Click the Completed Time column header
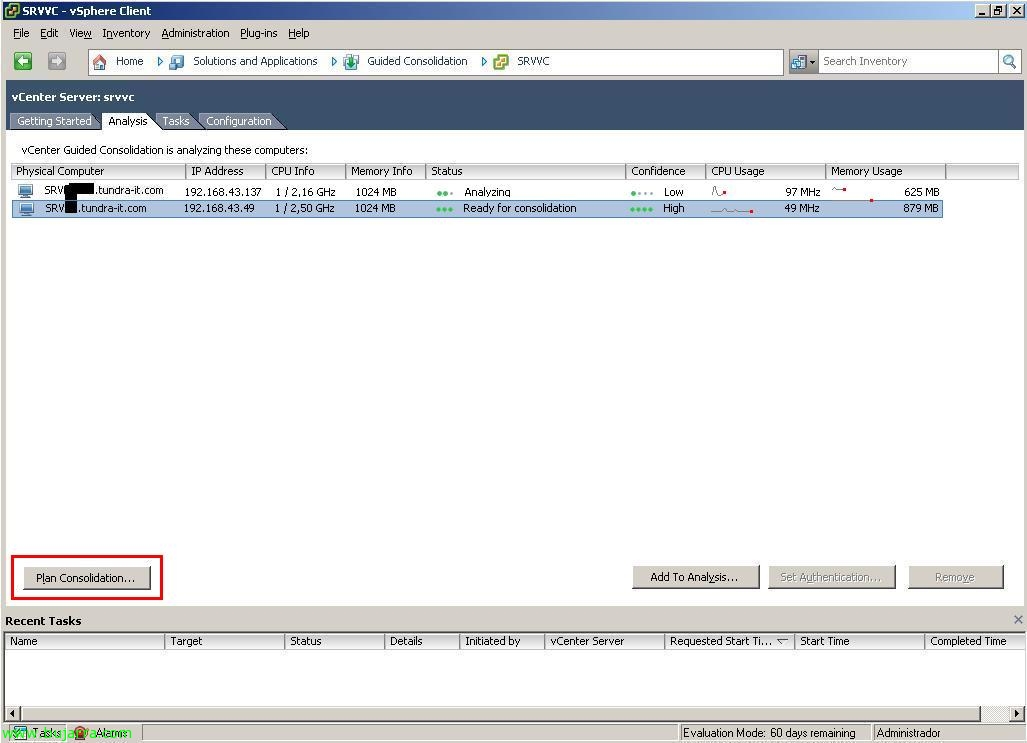The image size is (1027, 743). [975, 641]
